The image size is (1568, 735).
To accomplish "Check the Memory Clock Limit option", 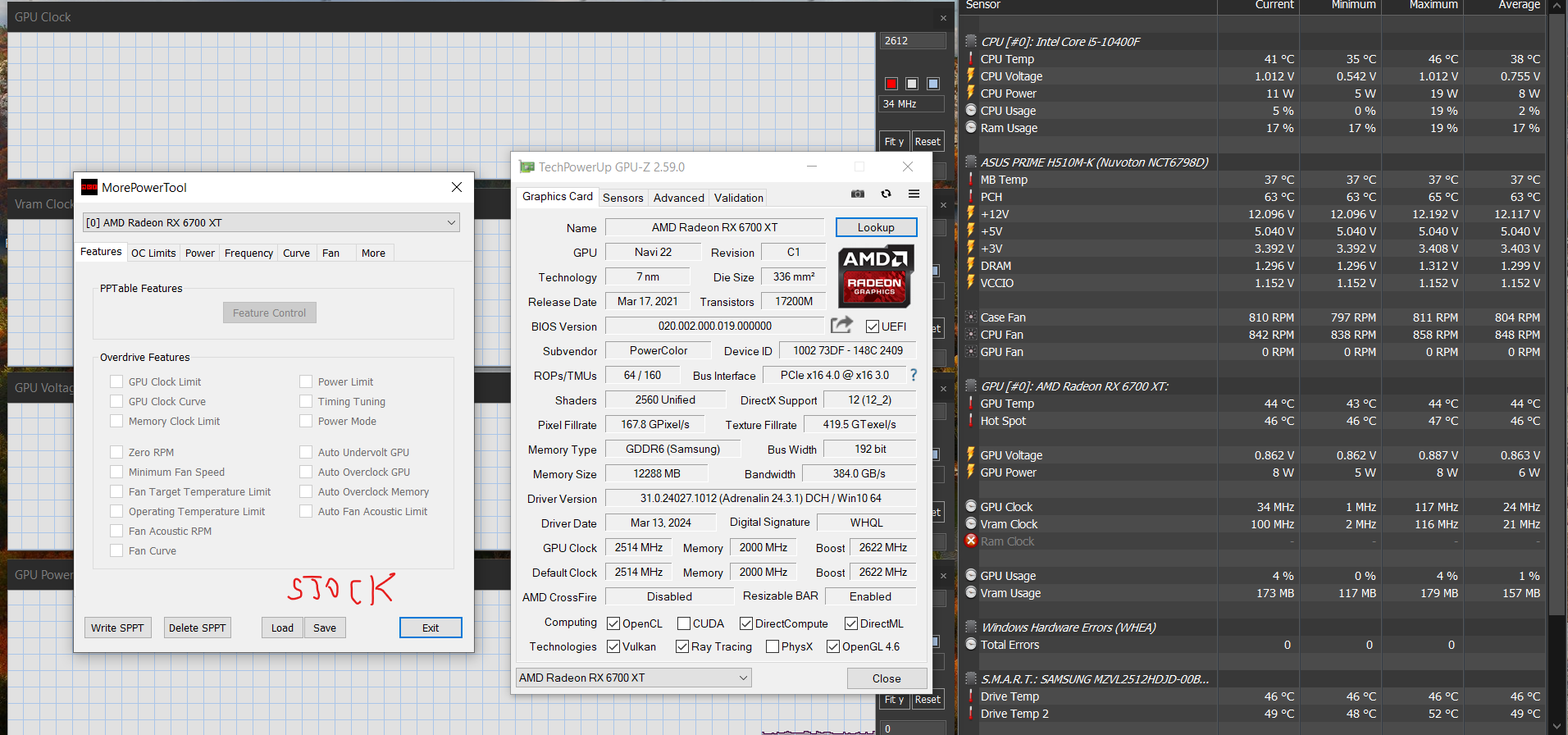I will coord(116,421).
